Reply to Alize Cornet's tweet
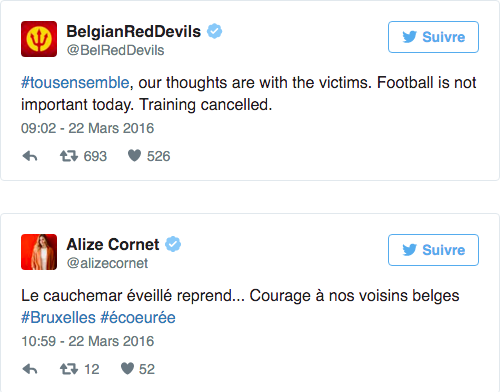Screen dimensions: 500x392 (x=30, y=369)
